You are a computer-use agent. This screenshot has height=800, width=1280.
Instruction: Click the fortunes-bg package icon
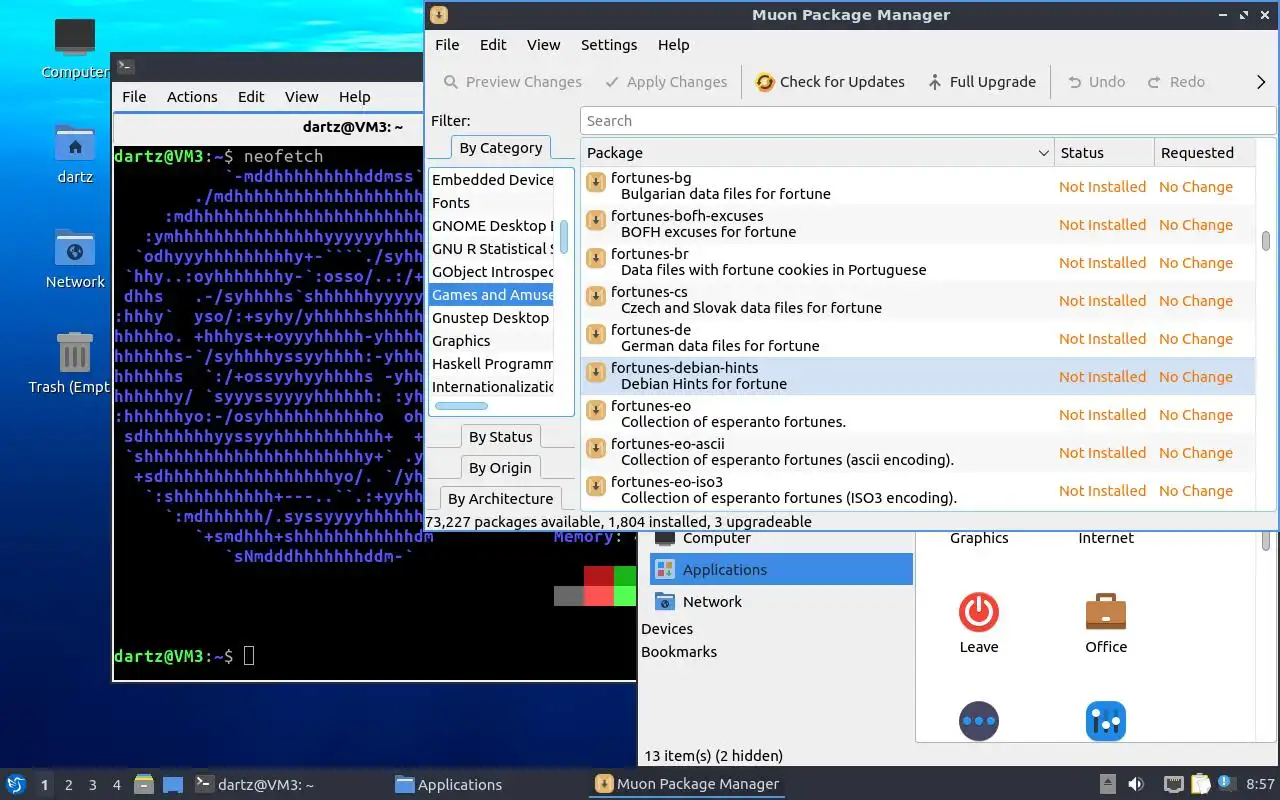pos(596,182)
